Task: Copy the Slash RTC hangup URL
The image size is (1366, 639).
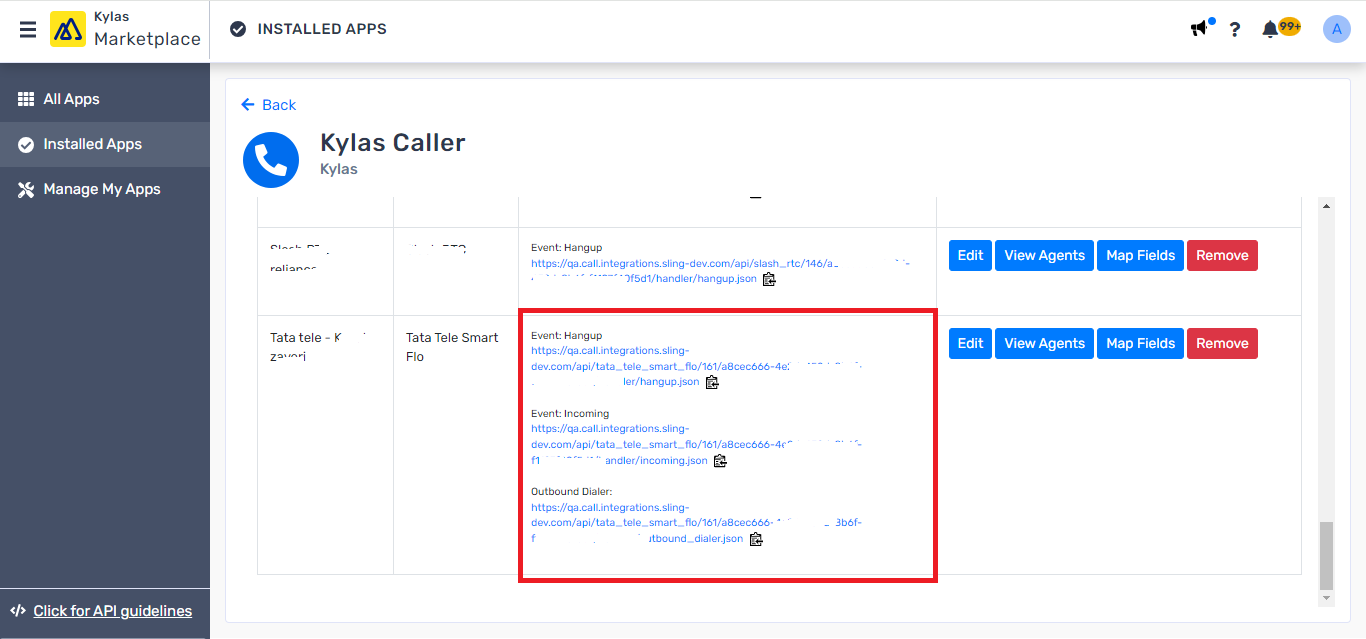Action: click(769, 279)
